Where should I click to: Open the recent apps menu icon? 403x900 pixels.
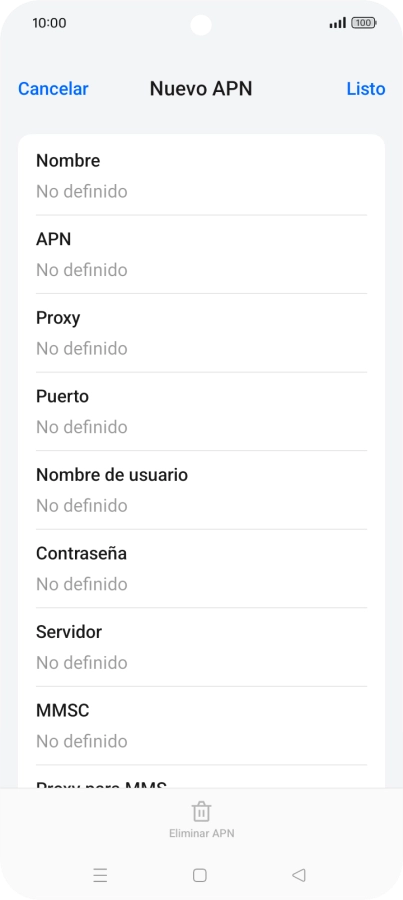pyautogui.click(x=100, y=875)
